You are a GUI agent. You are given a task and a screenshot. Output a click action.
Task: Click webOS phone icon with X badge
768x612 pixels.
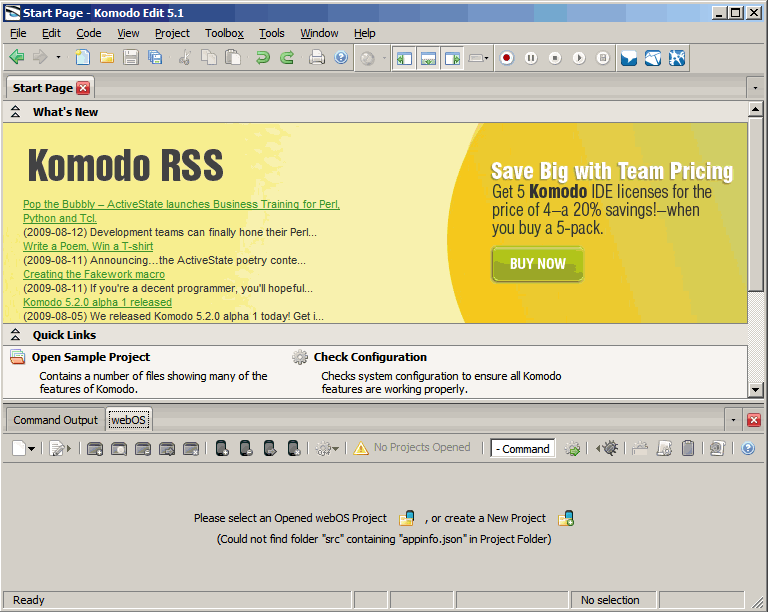(294, 448)
